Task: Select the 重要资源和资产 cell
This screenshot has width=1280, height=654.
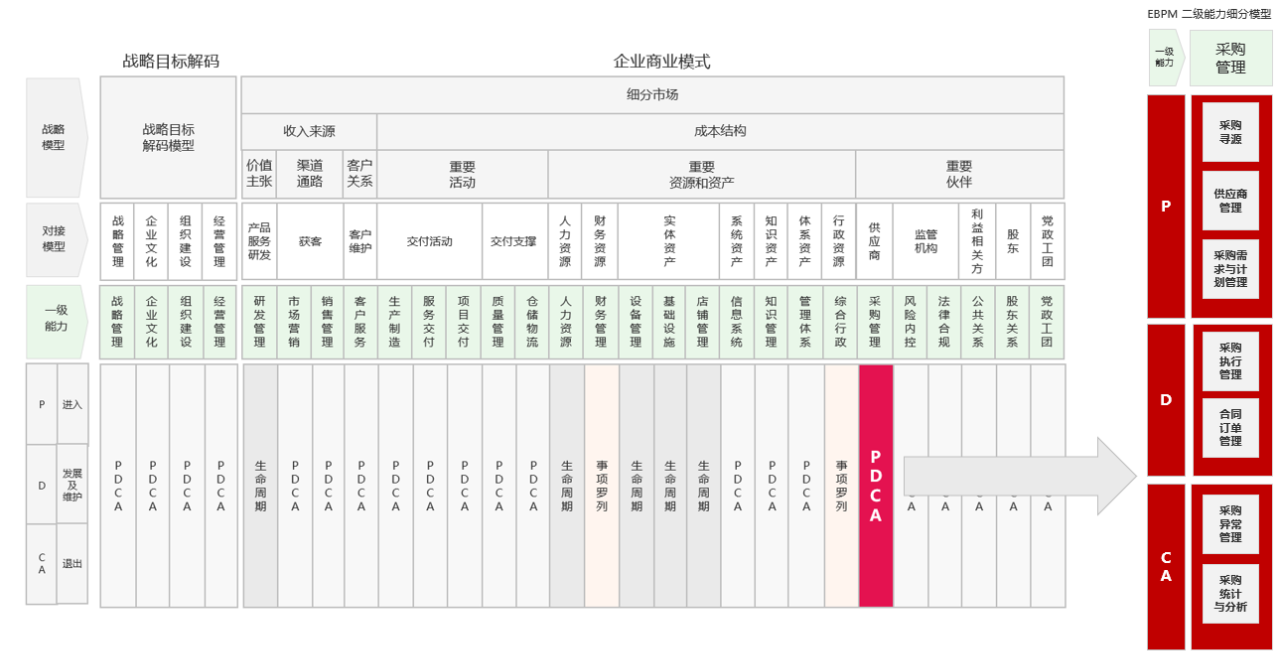Action: 702,174
